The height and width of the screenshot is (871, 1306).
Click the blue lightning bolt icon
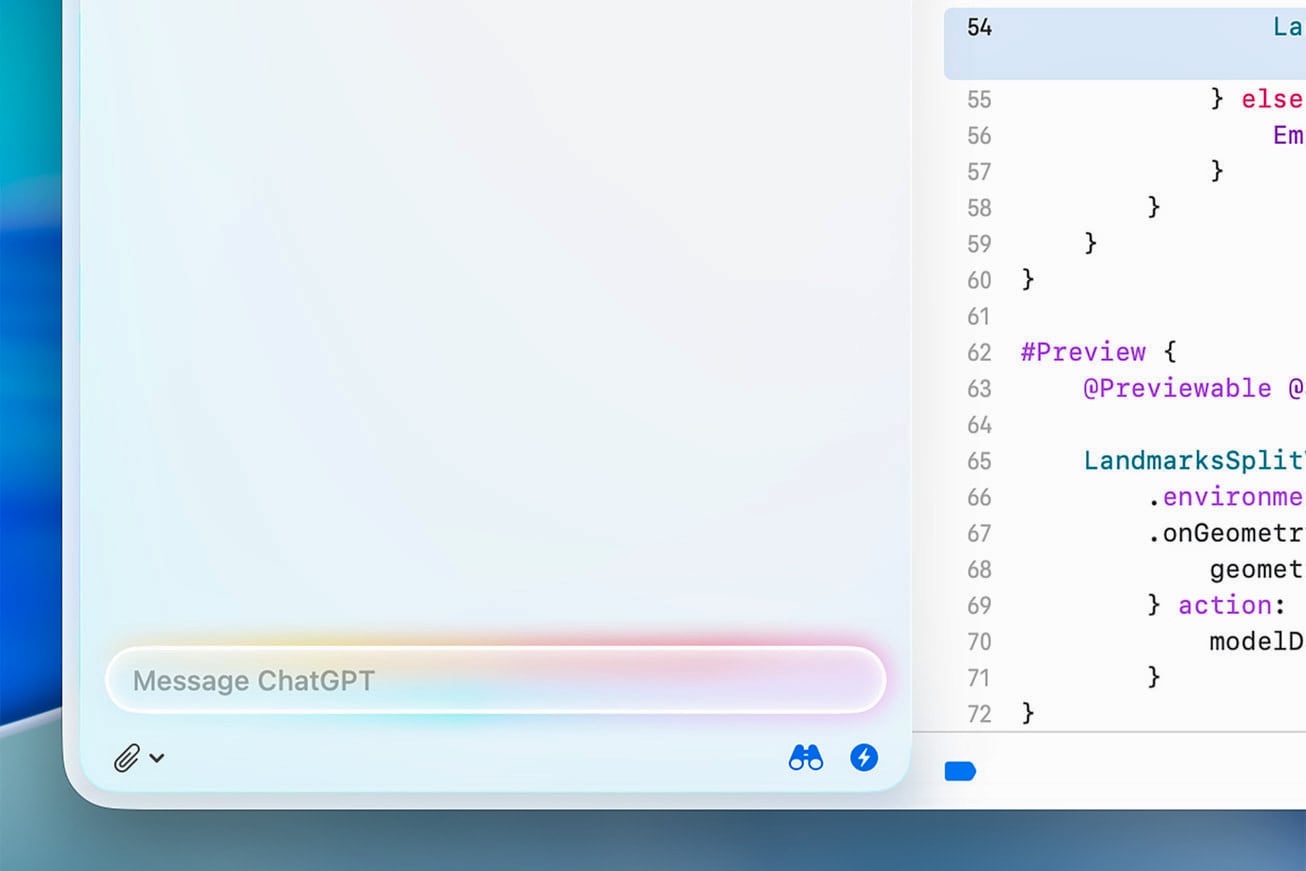coord(864,757)
